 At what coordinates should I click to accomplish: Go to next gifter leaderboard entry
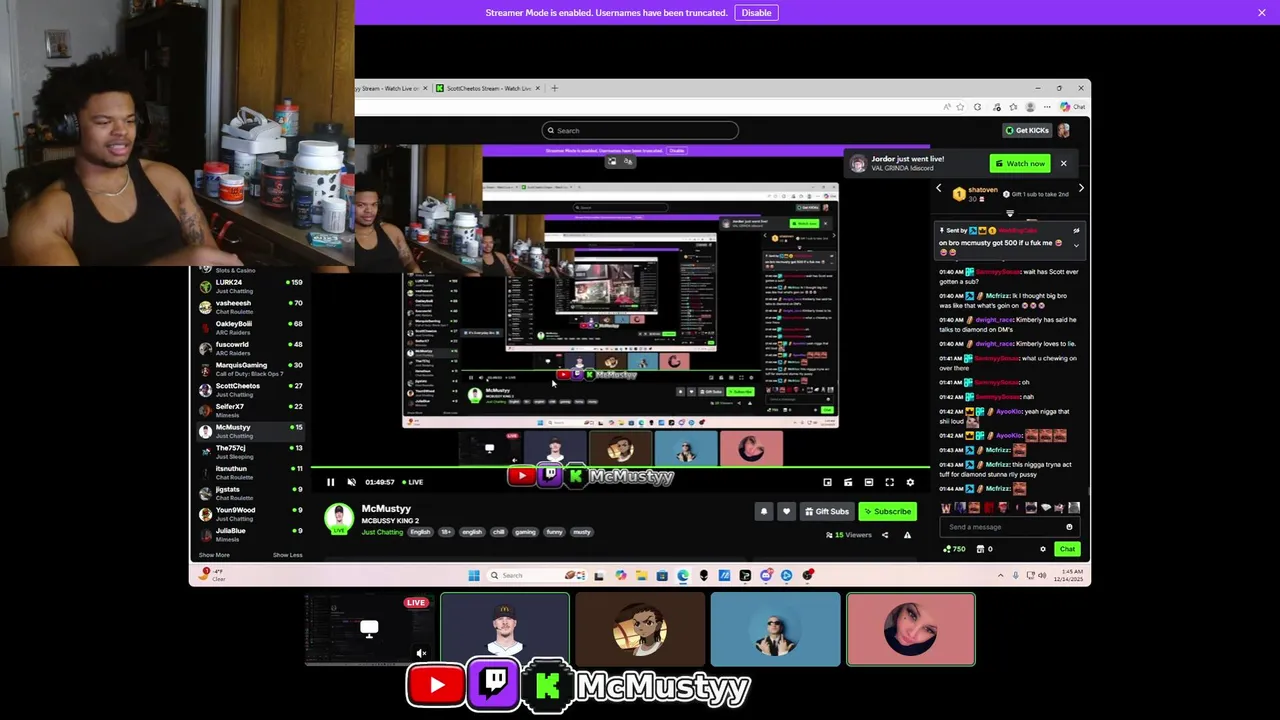(1080, 188)
